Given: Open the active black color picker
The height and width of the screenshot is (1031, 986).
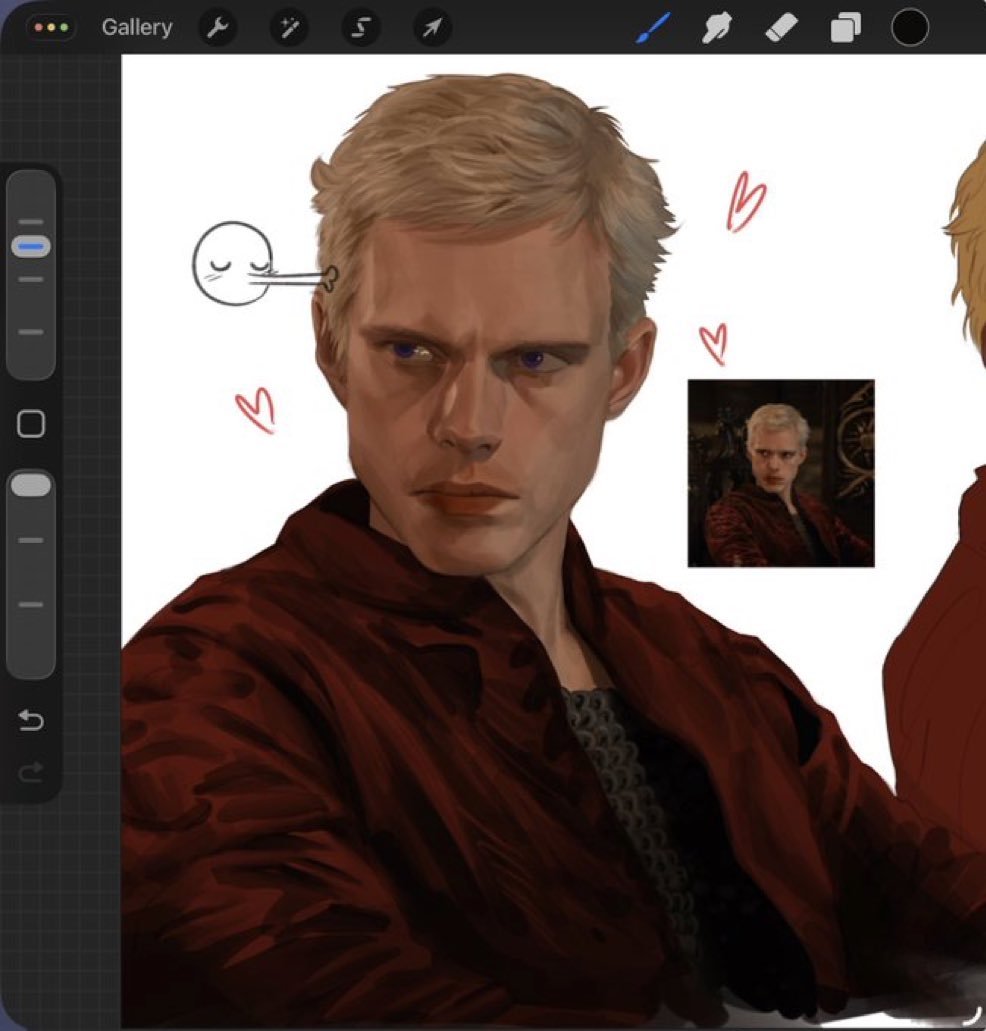Looking at the screenshot, I should coord(910,28).
